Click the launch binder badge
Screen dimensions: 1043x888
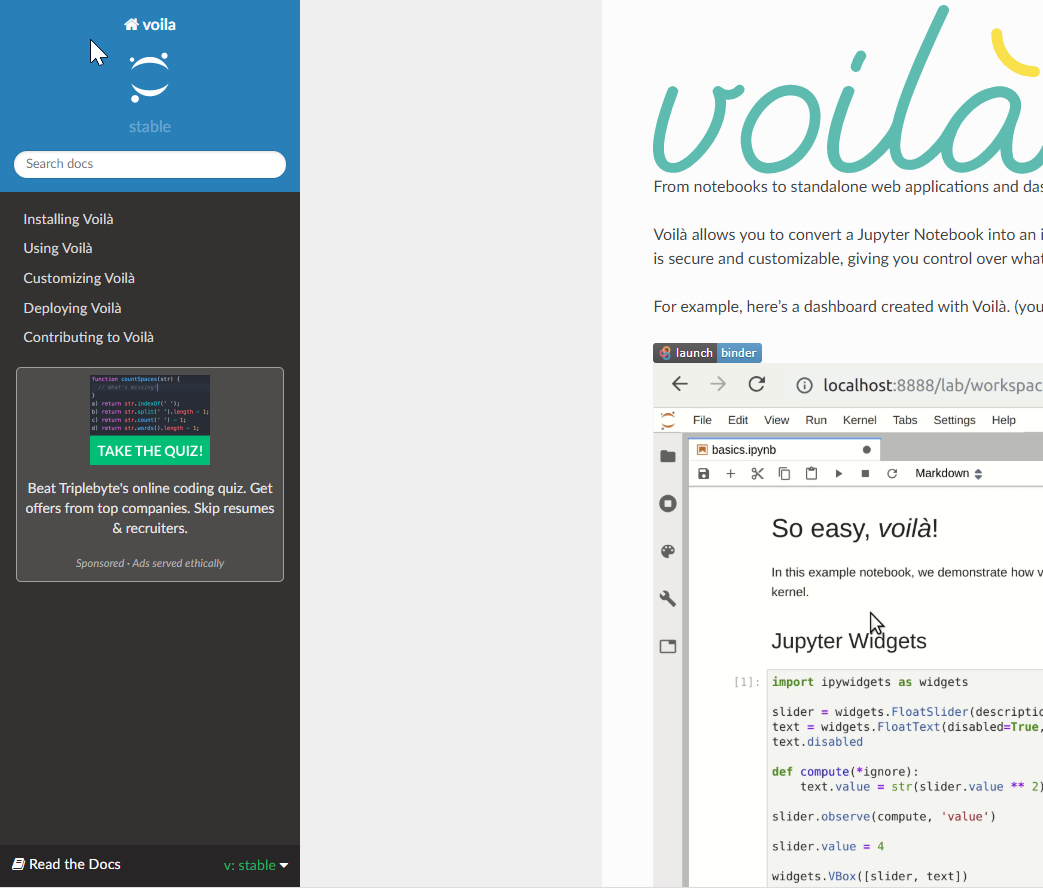(707, 352)
